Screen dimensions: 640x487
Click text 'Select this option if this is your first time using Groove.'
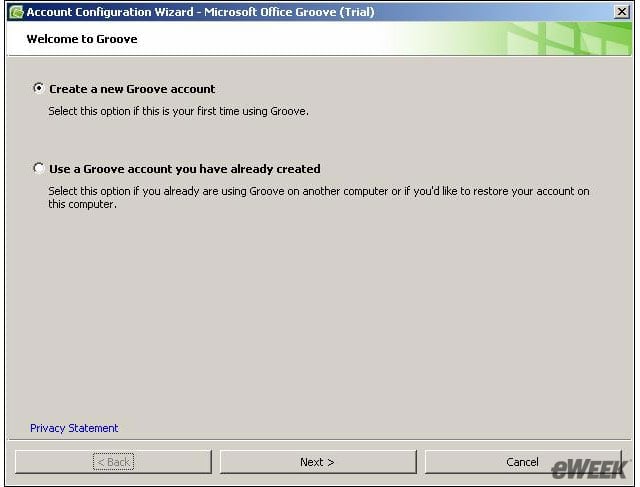pos(178,111)
